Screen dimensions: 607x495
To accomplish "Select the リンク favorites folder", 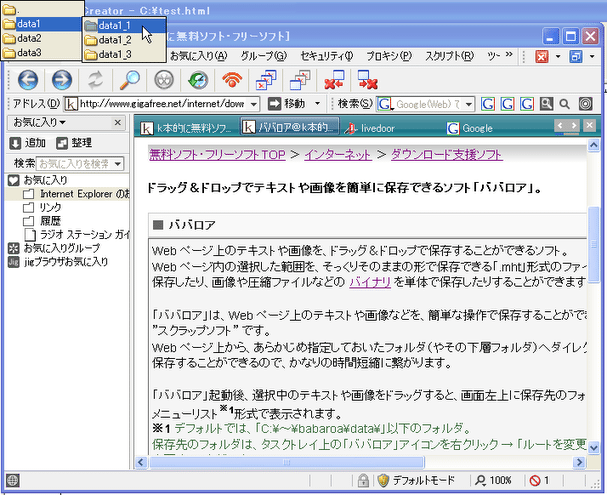I will click(x=43, y=207).
